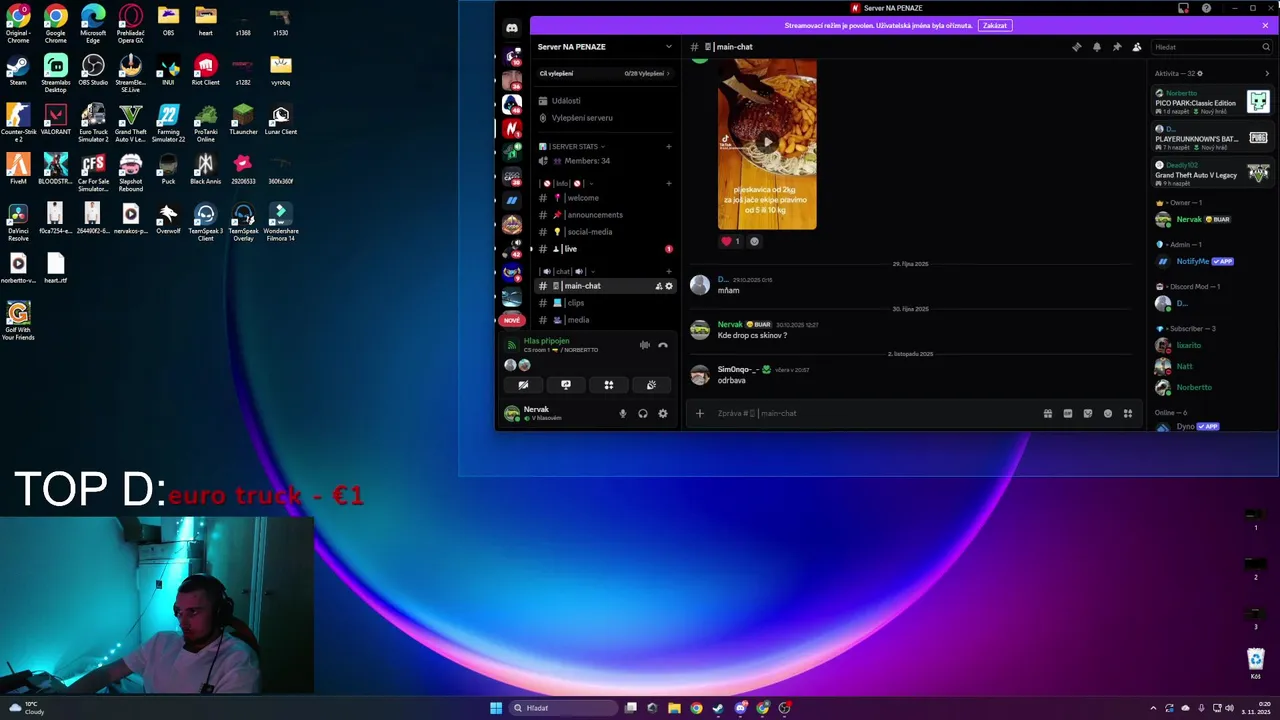The height and width of the screenshot is (720, 1280).
Task: Dismiss the streamer mode banner
Action: pos(1264,26)
